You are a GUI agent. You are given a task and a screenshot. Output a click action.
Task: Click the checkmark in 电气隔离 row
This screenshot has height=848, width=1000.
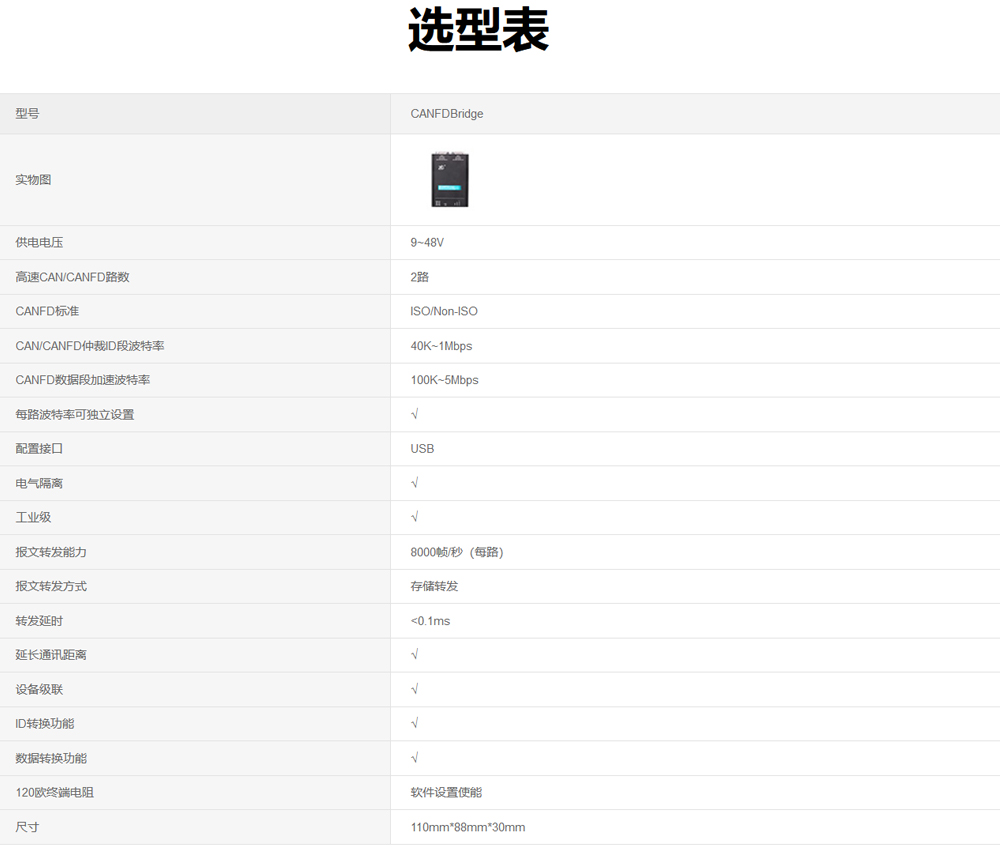(415, 483)
